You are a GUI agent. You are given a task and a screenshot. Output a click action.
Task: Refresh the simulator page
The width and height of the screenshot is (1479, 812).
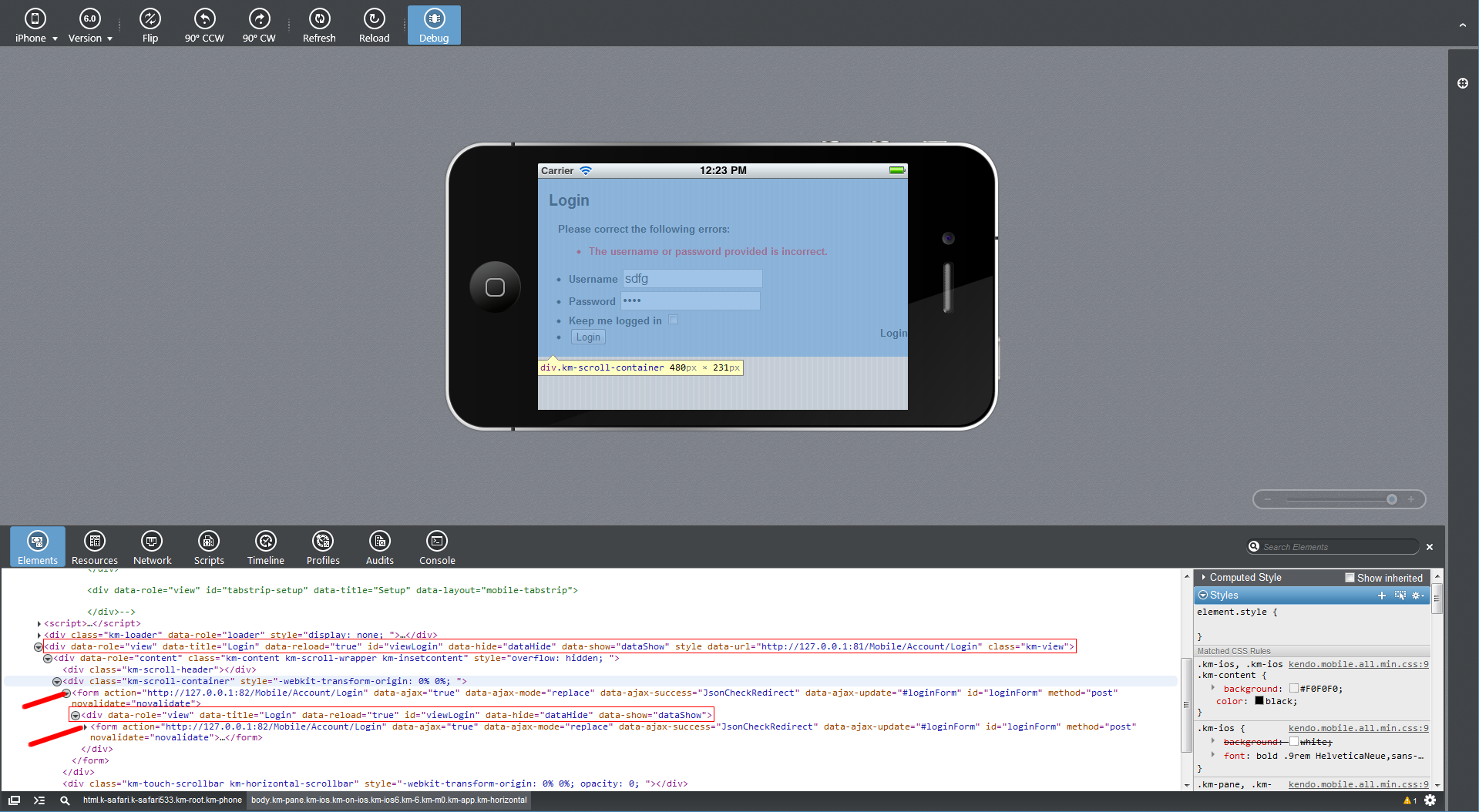(319, 25)
